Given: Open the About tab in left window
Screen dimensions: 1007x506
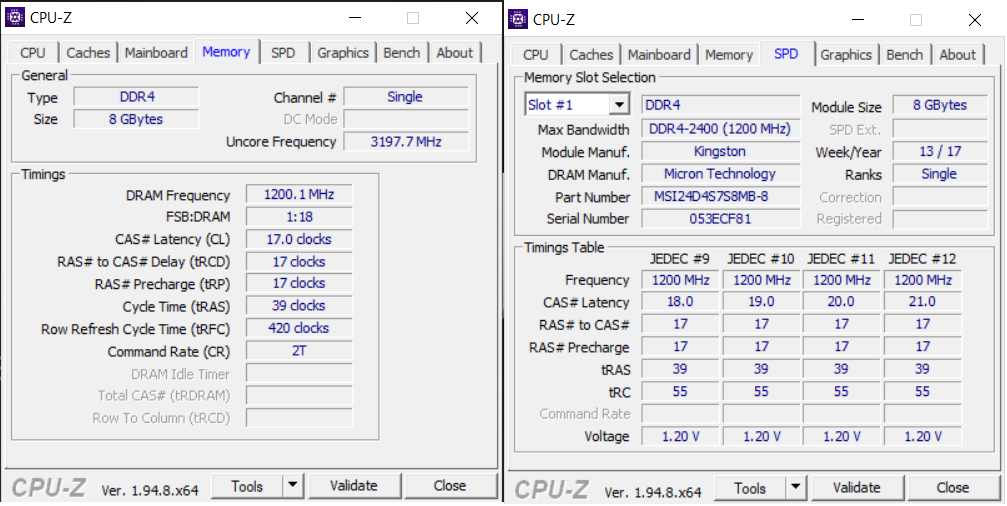Looking at the screenshot, I should (x=455, y=53).
